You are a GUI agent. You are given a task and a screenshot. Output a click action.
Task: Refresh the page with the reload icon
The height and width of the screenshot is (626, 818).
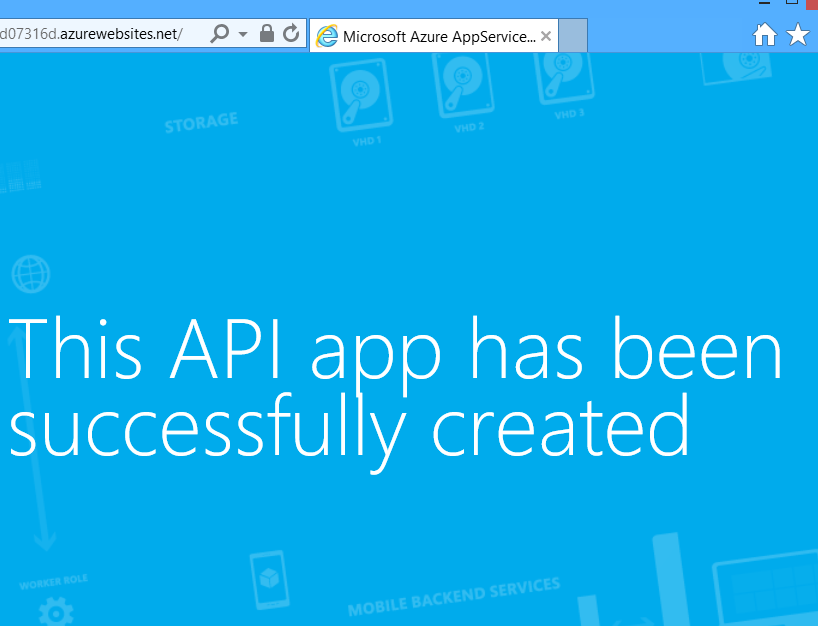(291, 34)
